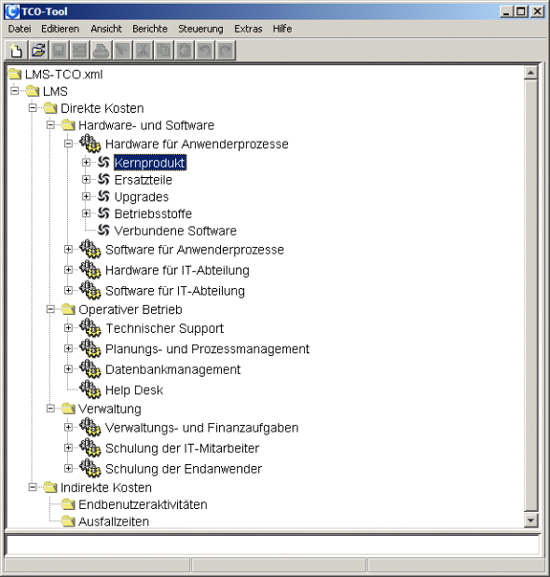Image resolution: width=550 pixels, height=577 pixels.
Task: Click the gears icon beside Datenbankmanagement
Action: click(90, 369)
